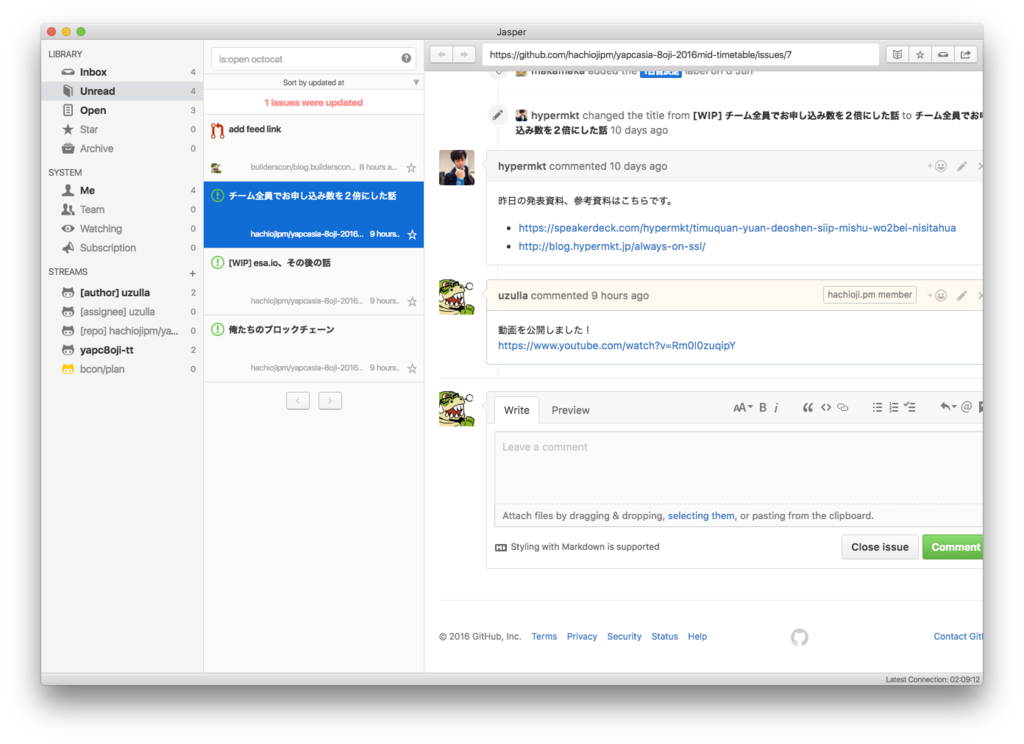Select the Me system stream

point(122,190)
